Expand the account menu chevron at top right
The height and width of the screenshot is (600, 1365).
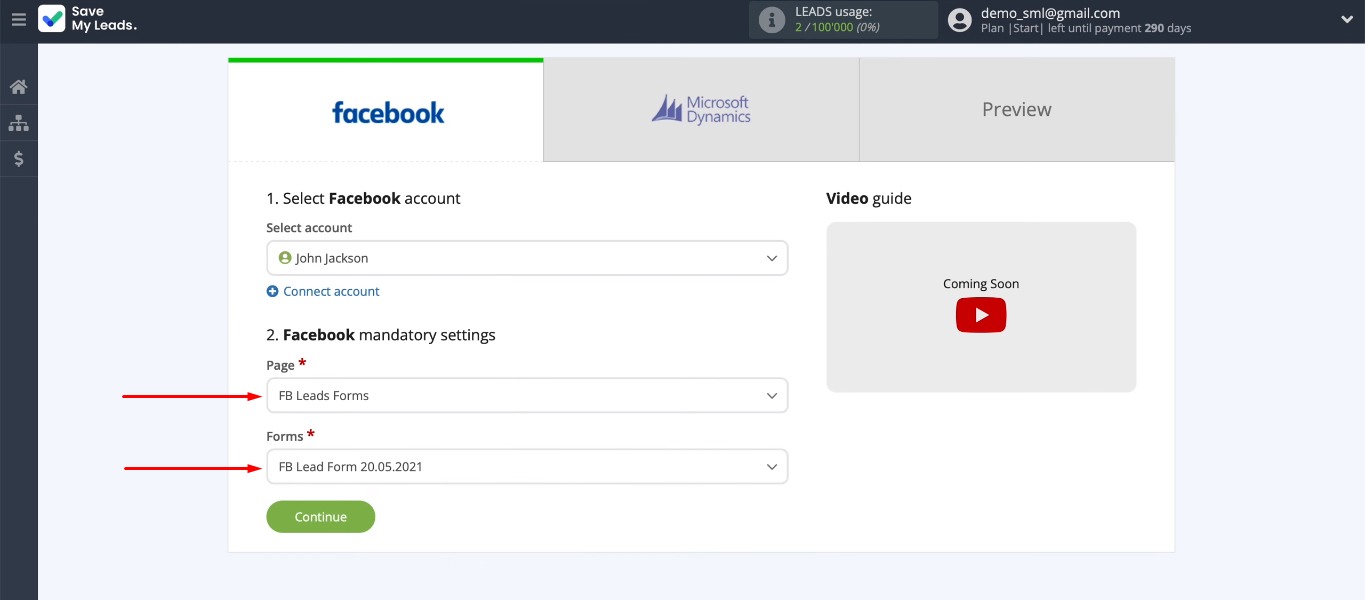[1346, 20]
